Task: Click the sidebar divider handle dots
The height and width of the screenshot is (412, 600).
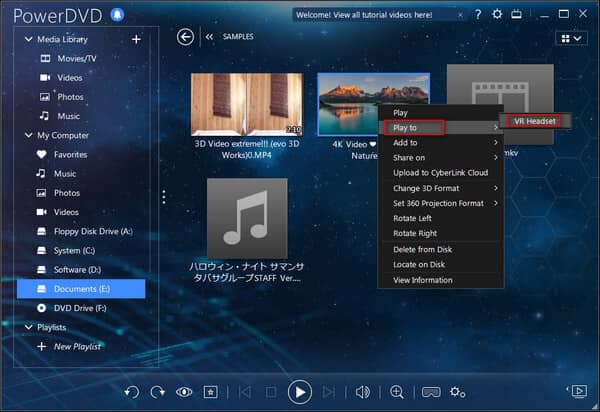Action: point(164,197)
